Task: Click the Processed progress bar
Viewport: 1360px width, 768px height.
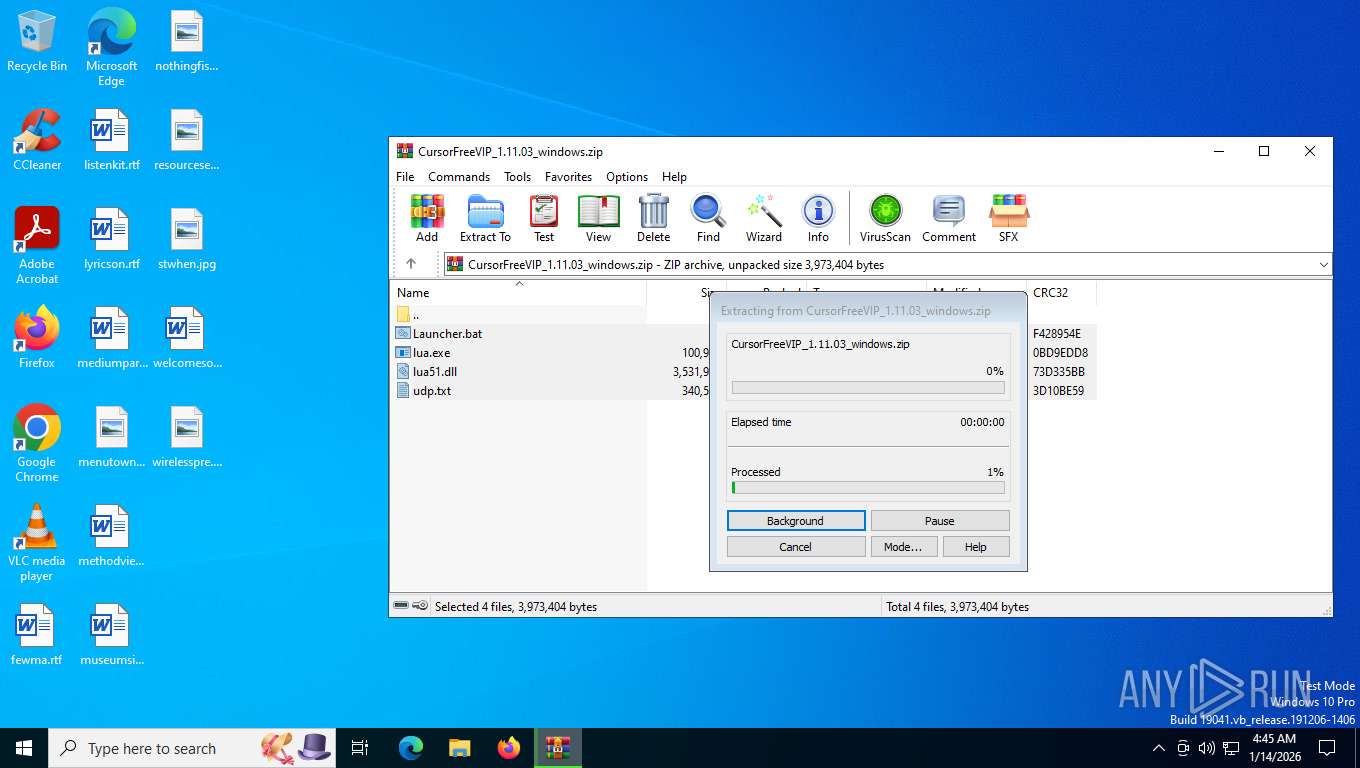Action: [x=868, y=488]
